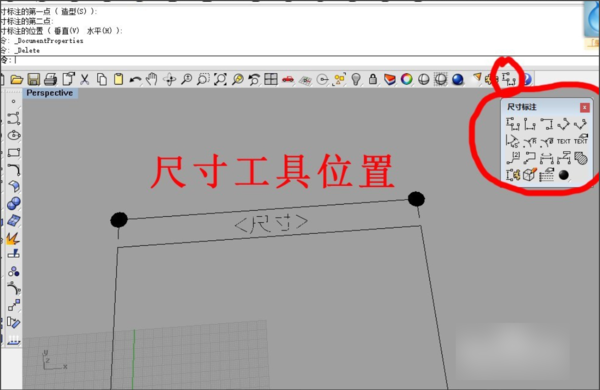Open a file with the folder icon
600x390 pixels.
(x=17, y=80)
